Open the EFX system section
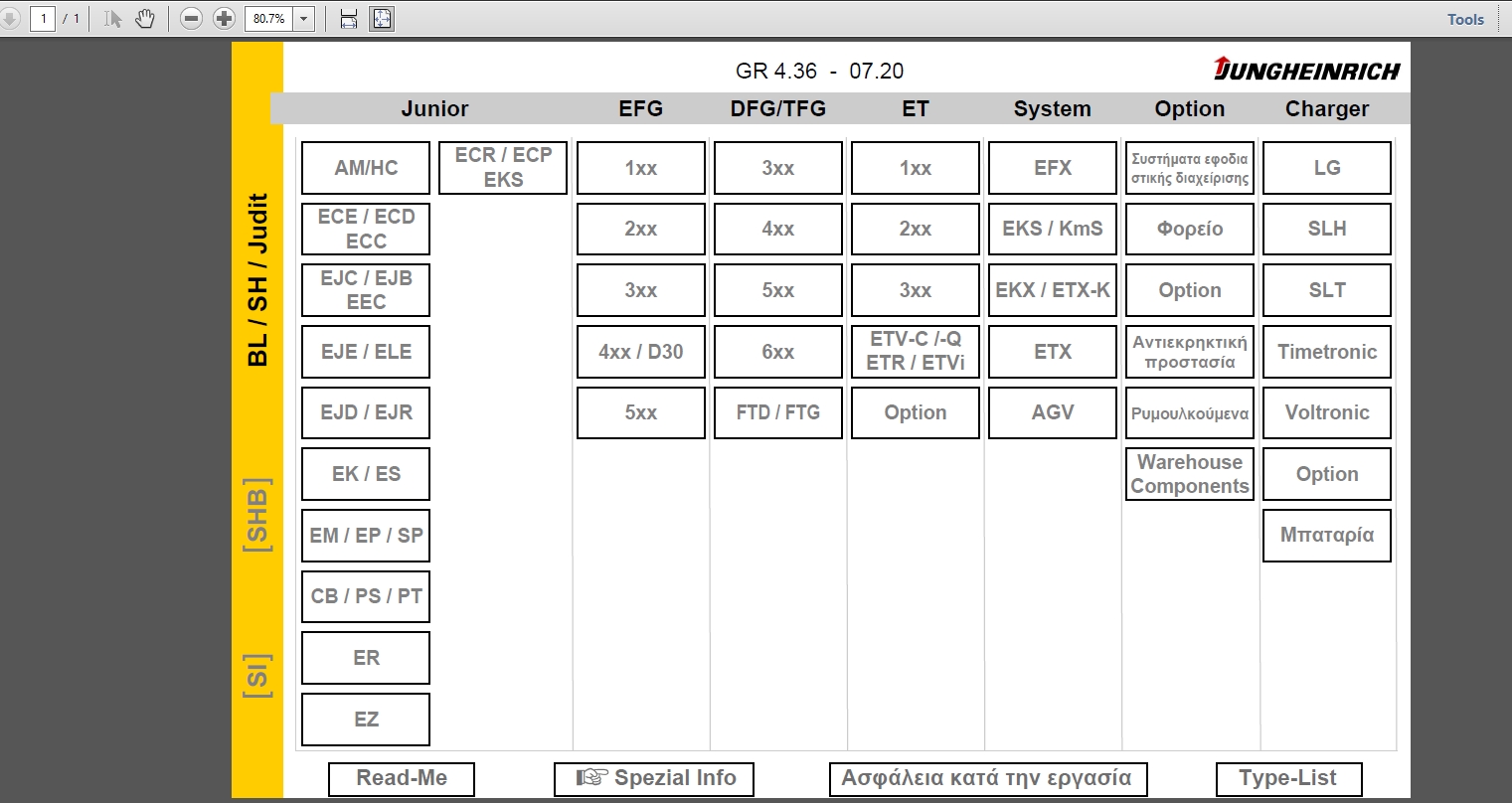Viewport: 1512px width, 803px height. (1053, 168)
